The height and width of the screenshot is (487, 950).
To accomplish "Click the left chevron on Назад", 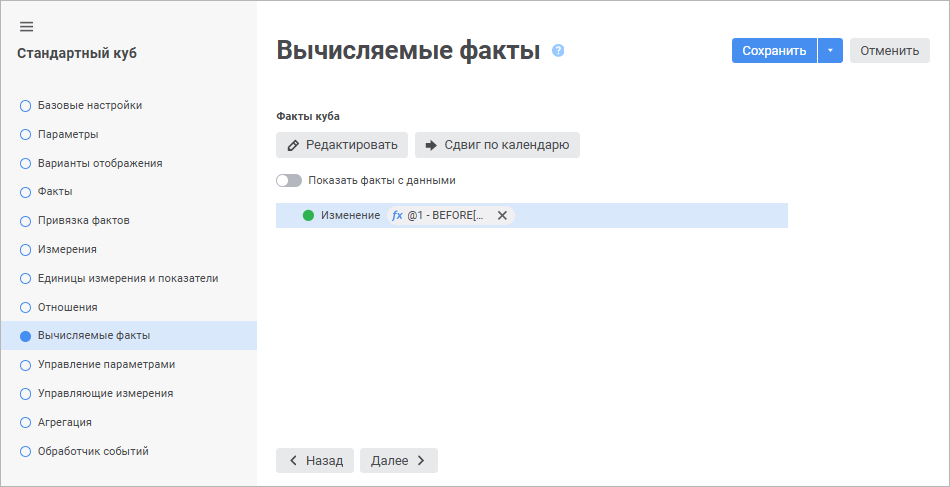I will [x=293, y=460].
